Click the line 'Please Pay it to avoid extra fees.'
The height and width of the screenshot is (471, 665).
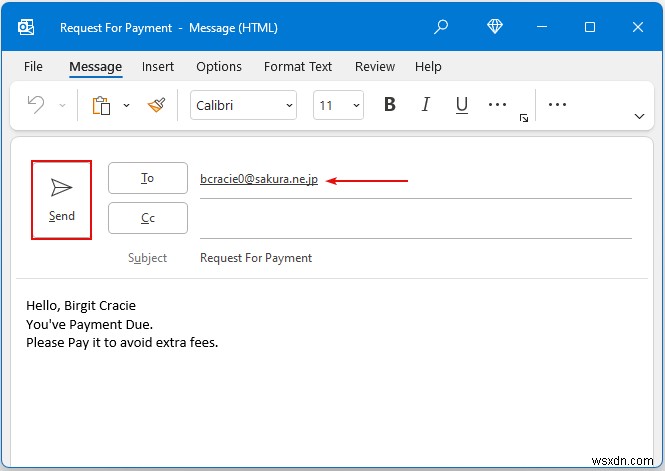tap(122, 343)
